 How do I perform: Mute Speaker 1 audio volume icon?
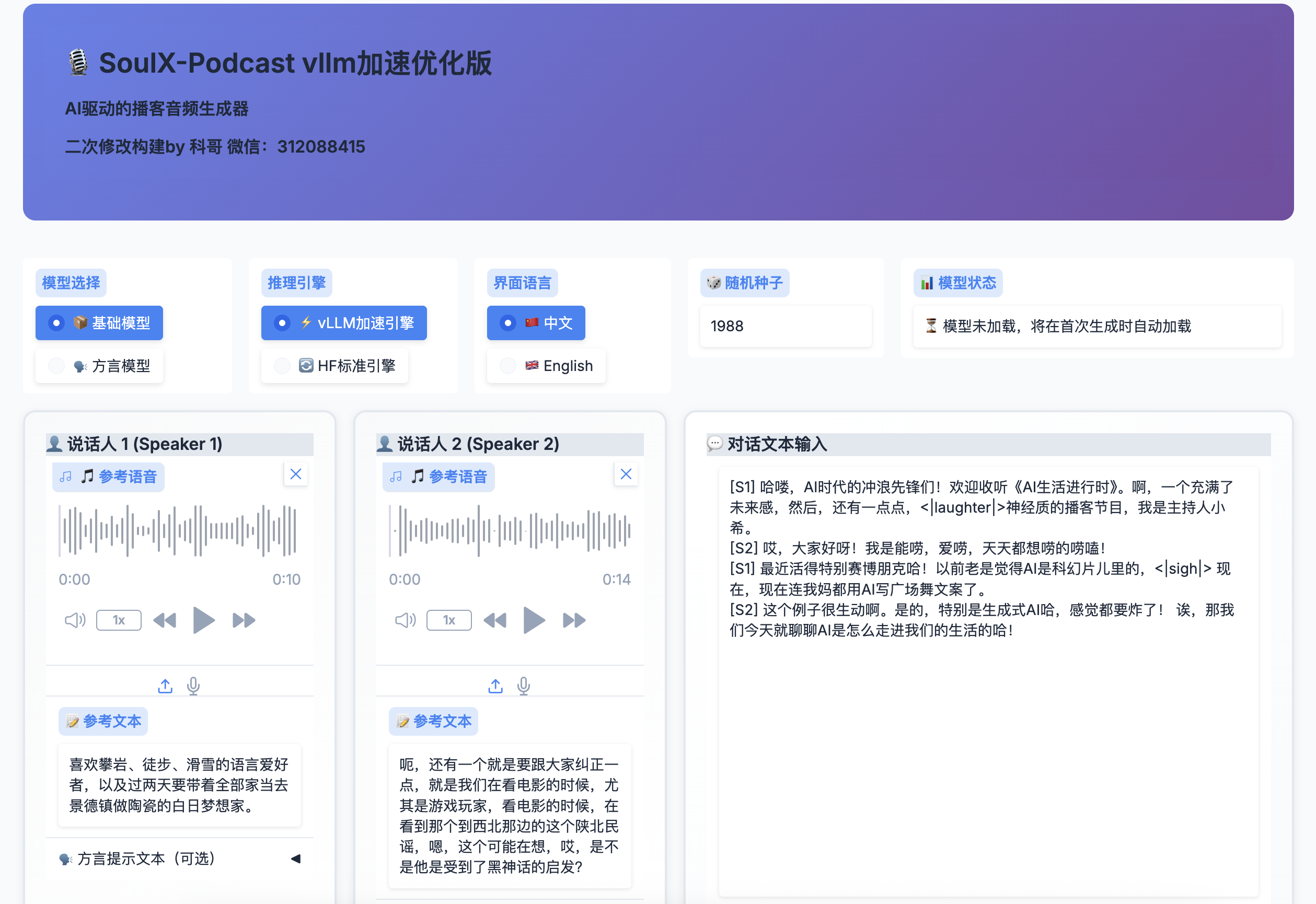tap(75, 620)
